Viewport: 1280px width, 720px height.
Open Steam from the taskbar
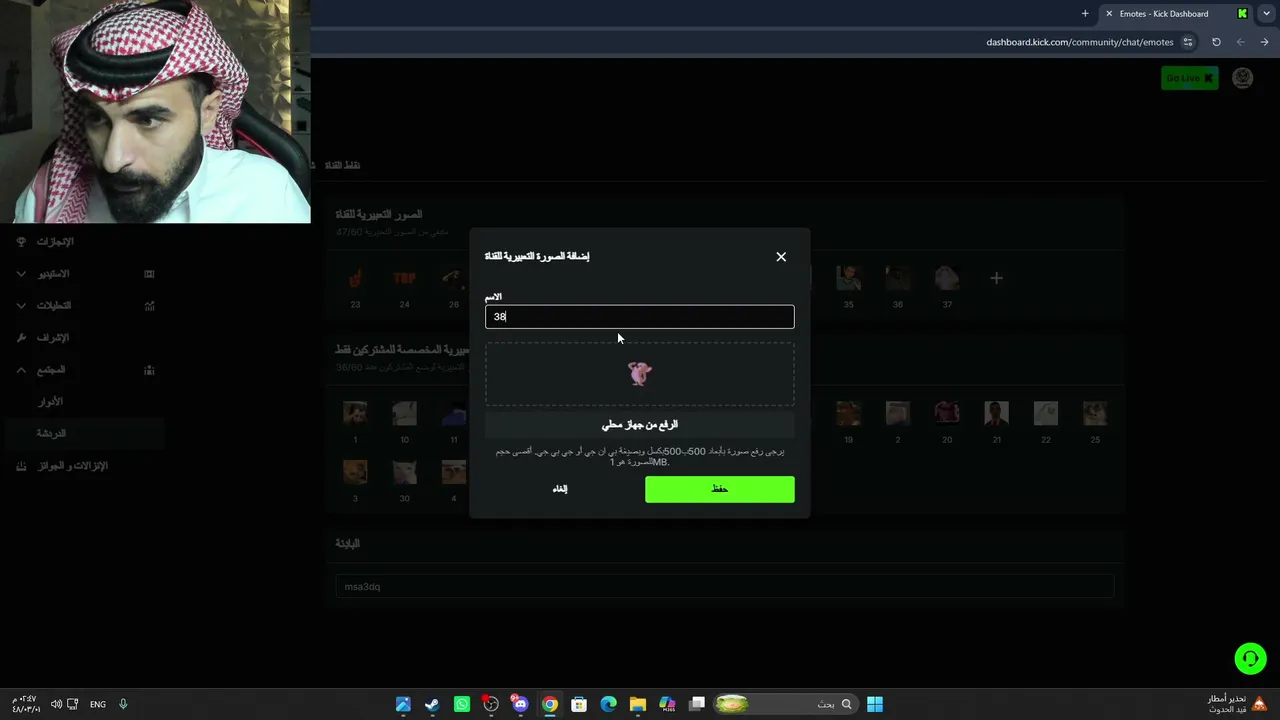coord(432,704)
